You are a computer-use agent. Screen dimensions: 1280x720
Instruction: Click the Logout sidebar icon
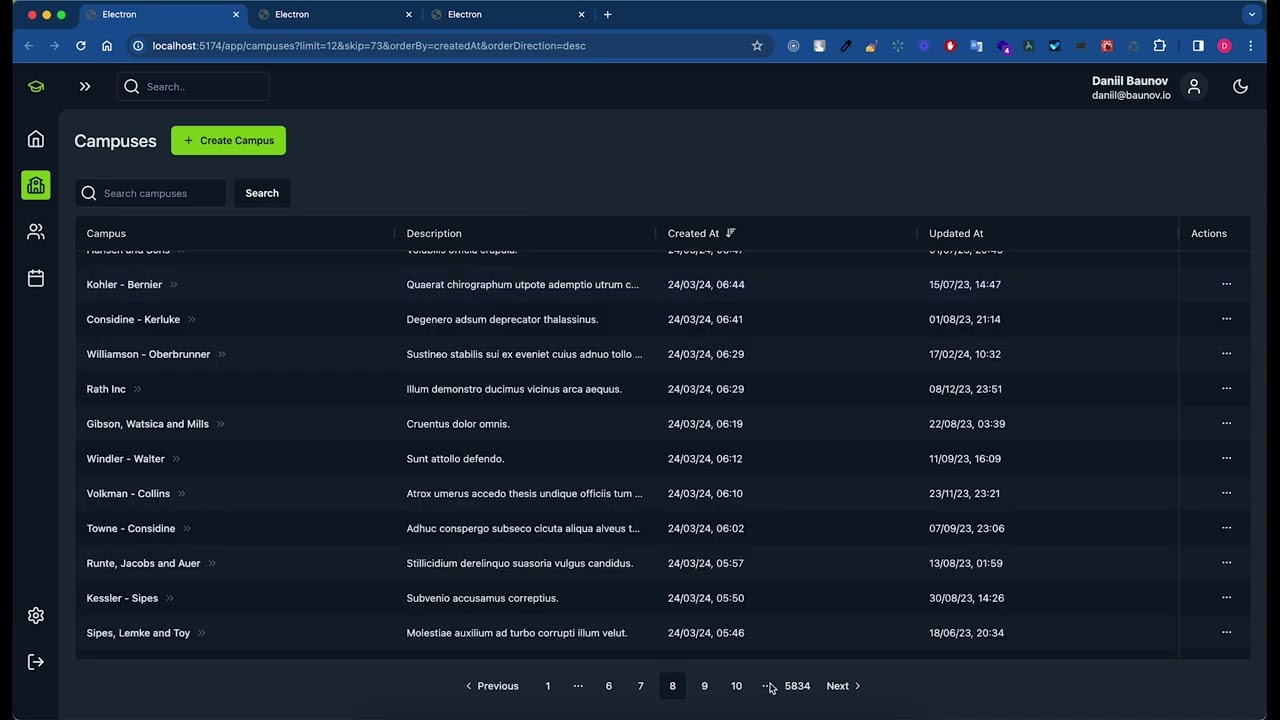click(x=36, y=662)
